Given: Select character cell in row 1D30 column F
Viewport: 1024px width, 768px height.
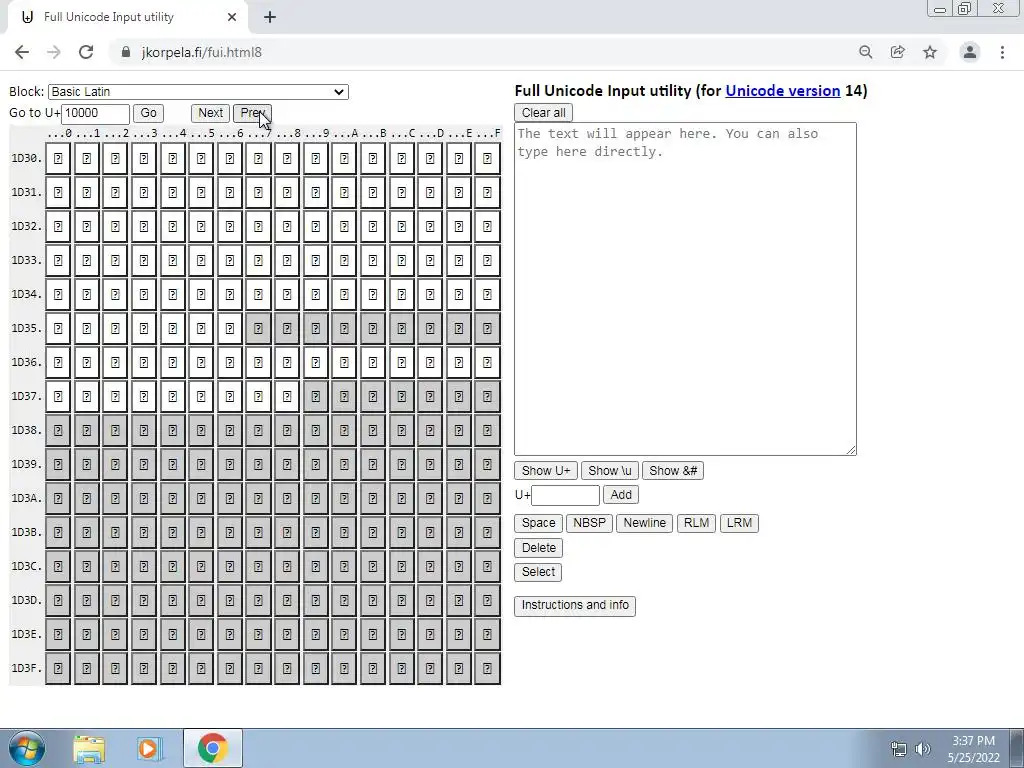Looking at the screenshot, I should point(487,159).
